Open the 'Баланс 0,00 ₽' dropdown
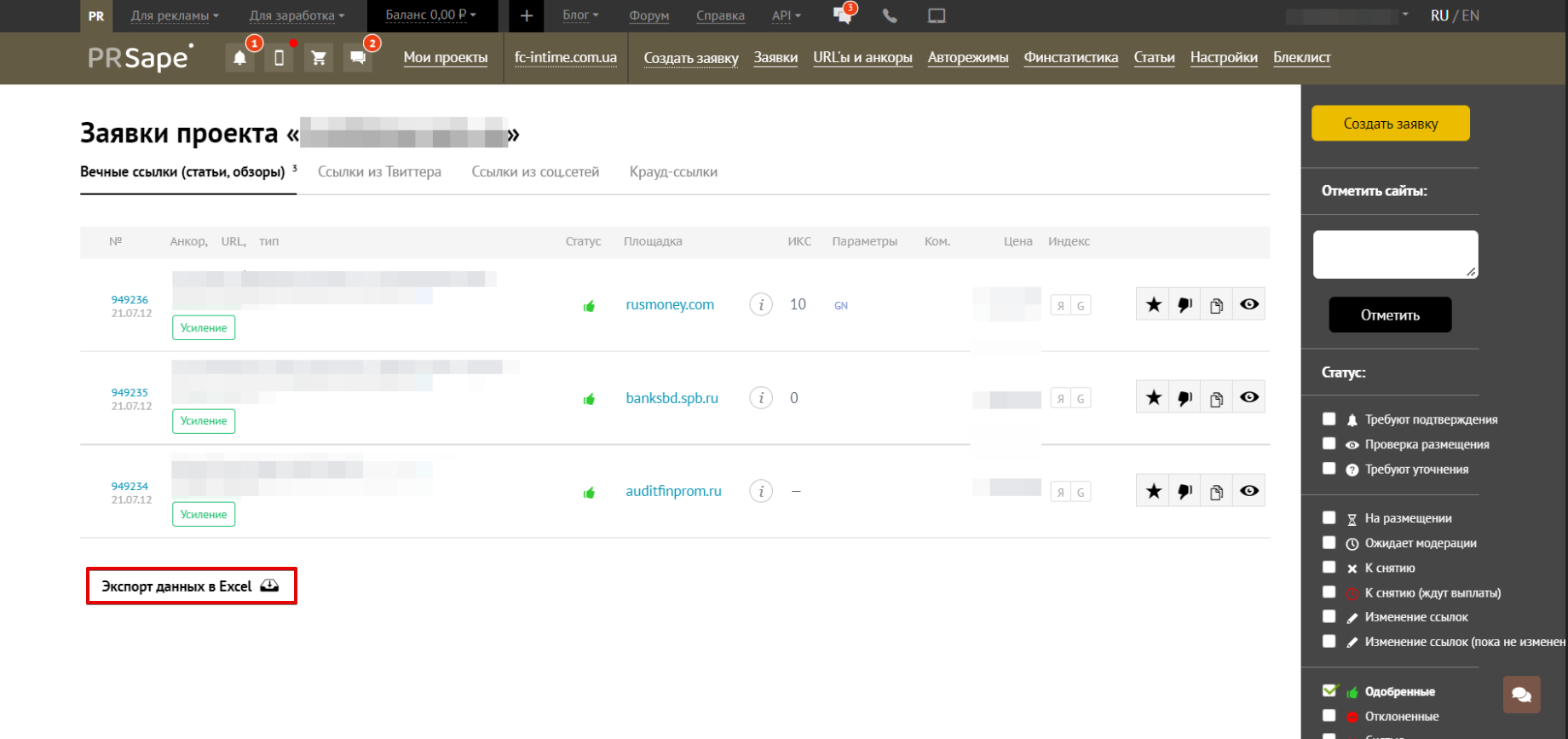Viewport: 1568px width, 739px height. [x=430, y=15]
